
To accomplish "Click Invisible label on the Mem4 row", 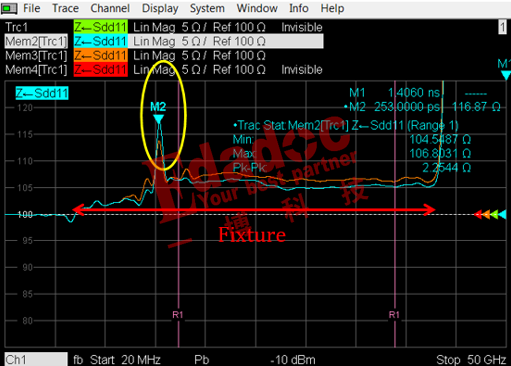I will click(x=302, y=70).
